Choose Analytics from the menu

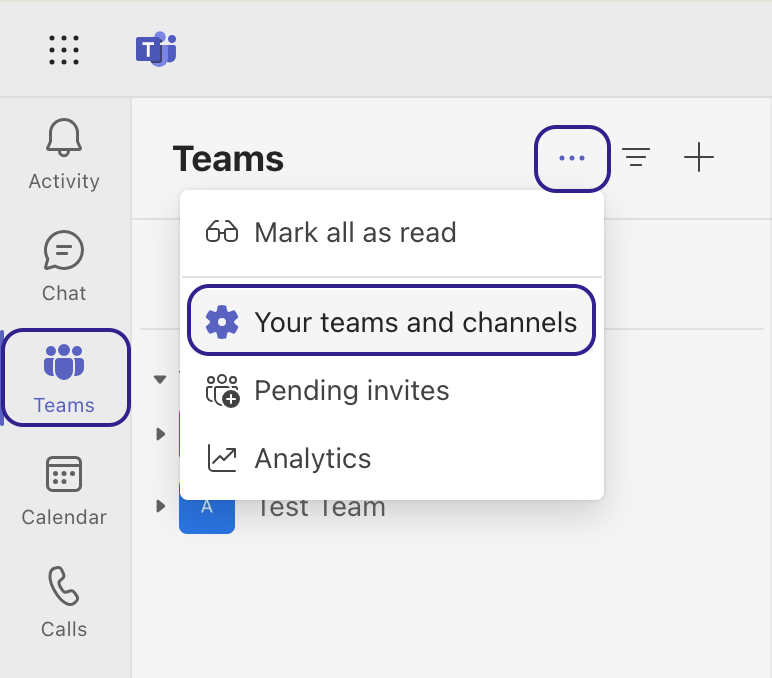[392, 459]
